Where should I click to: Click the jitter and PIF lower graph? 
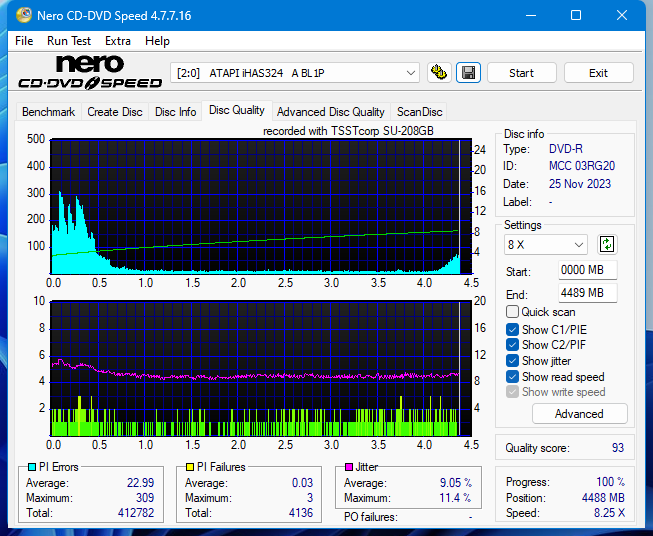pos(261,369)
